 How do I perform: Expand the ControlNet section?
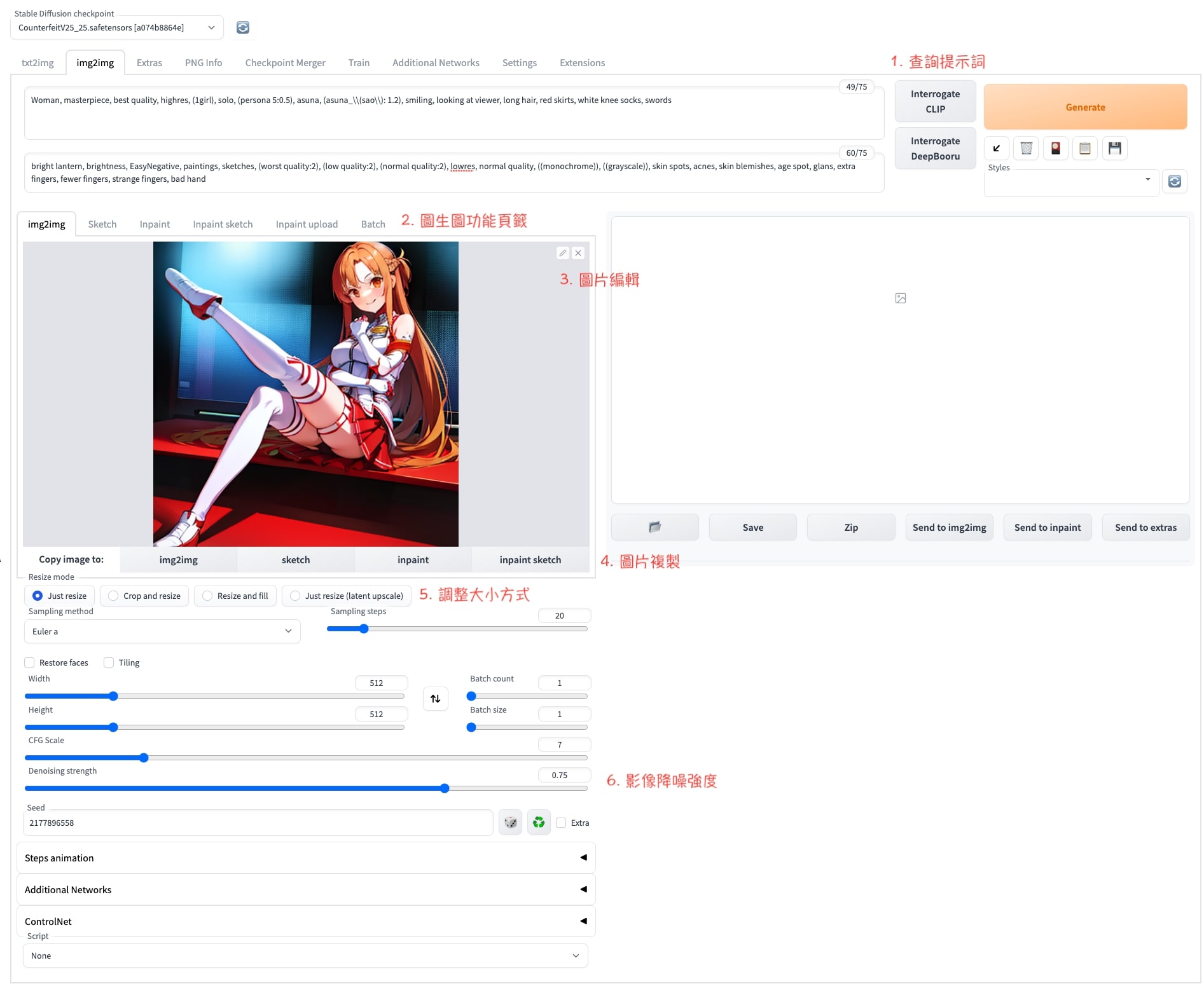pos(306,921)
